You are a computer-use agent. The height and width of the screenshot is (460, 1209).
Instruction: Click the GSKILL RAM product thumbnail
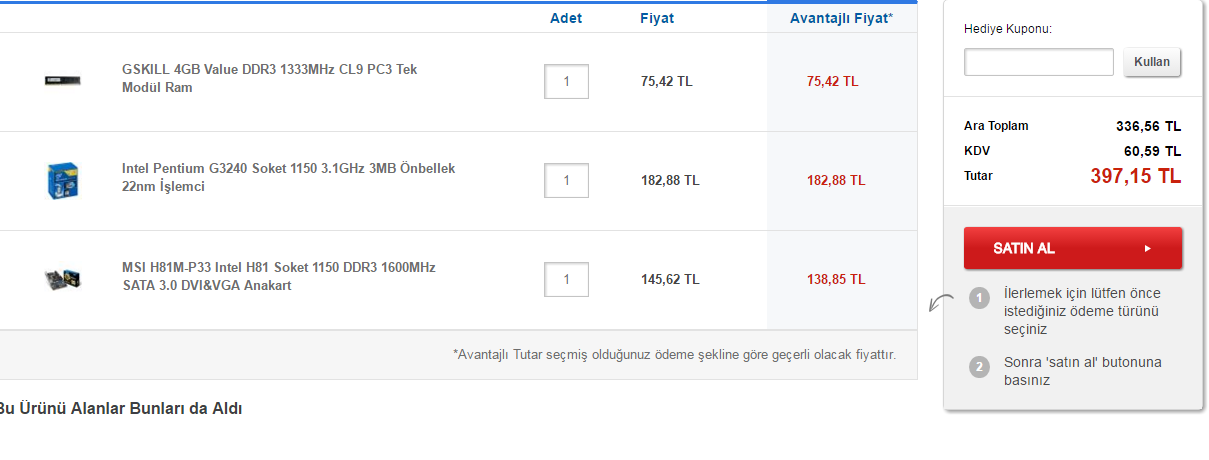[62, 80]
